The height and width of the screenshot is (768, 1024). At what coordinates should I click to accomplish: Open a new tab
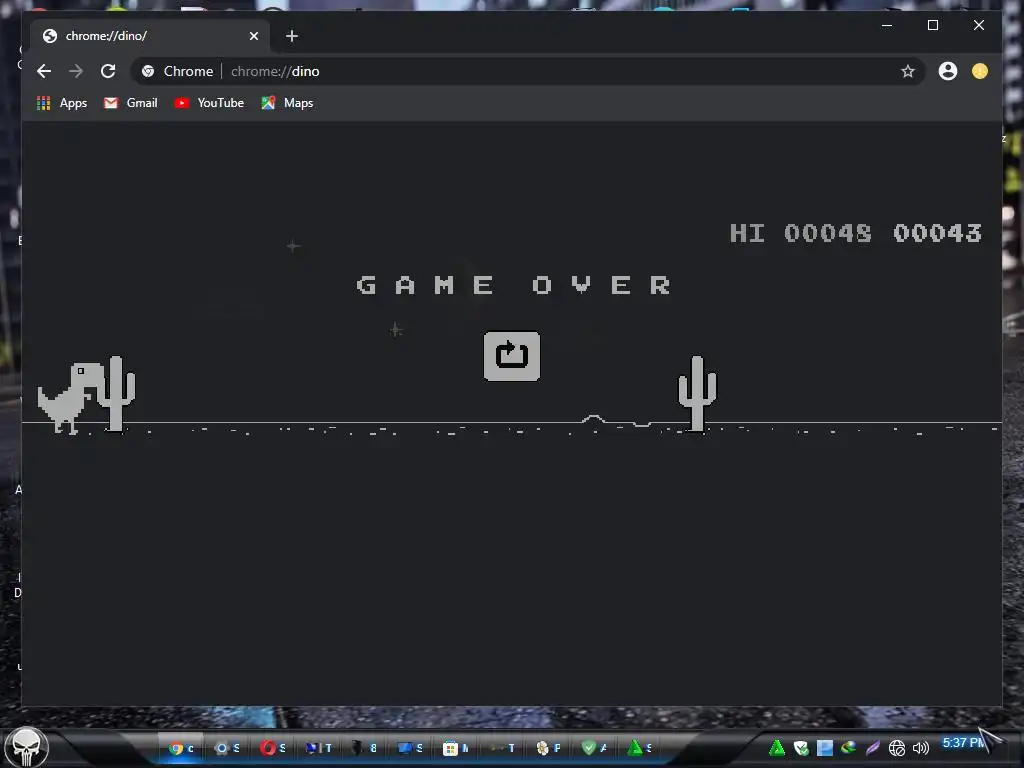[x=292, y=36]
